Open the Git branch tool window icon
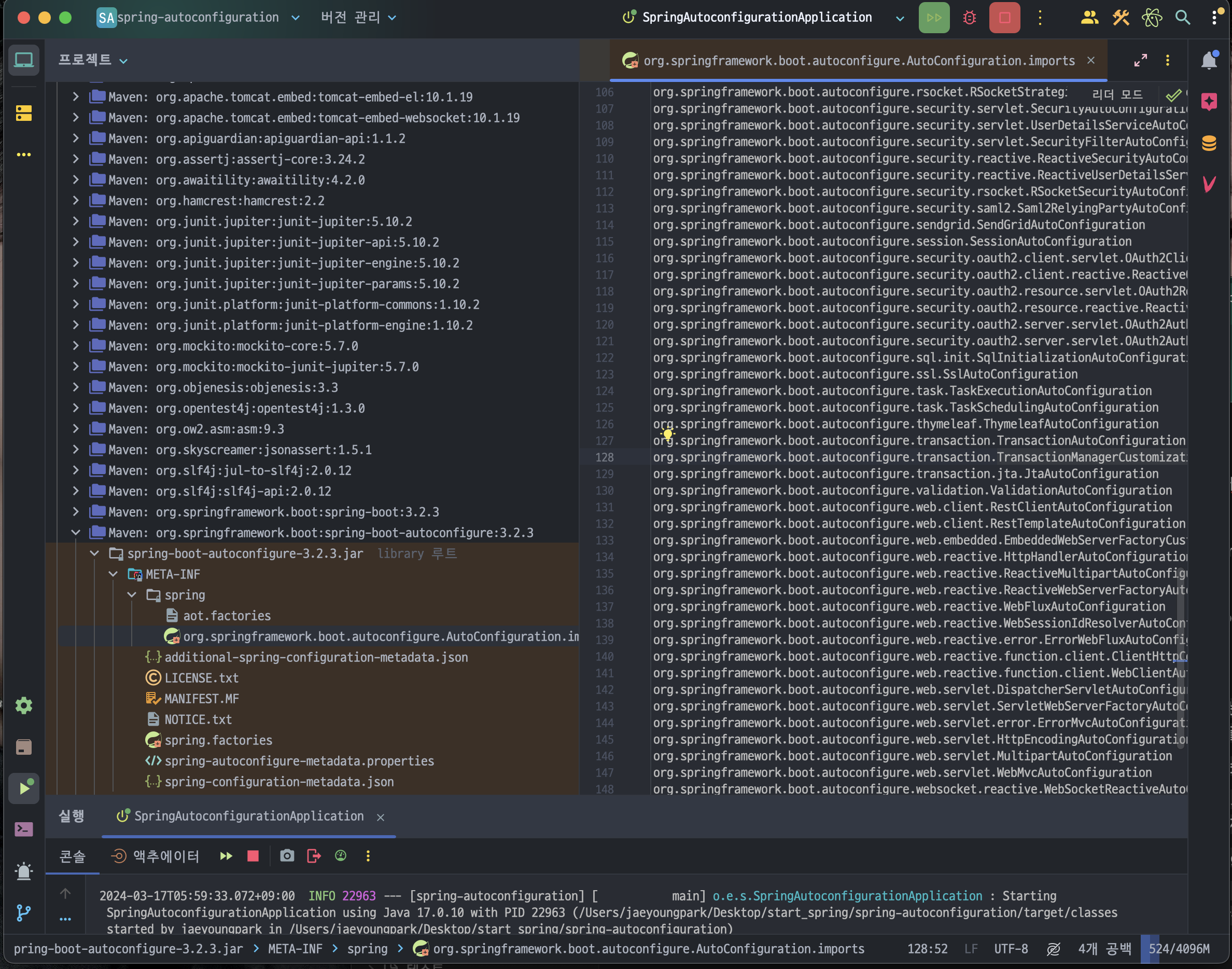1232x969 pixels. click(x=24, y=913)
